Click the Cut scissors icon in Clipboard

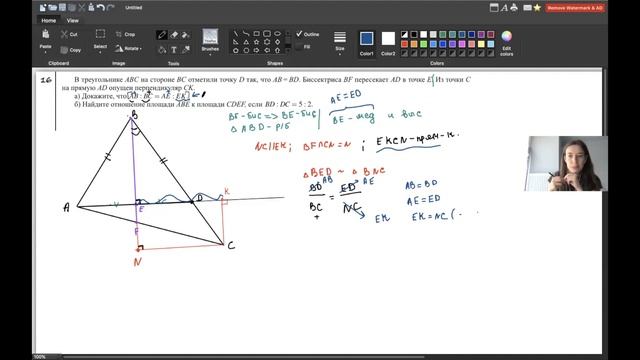point(64,34)
